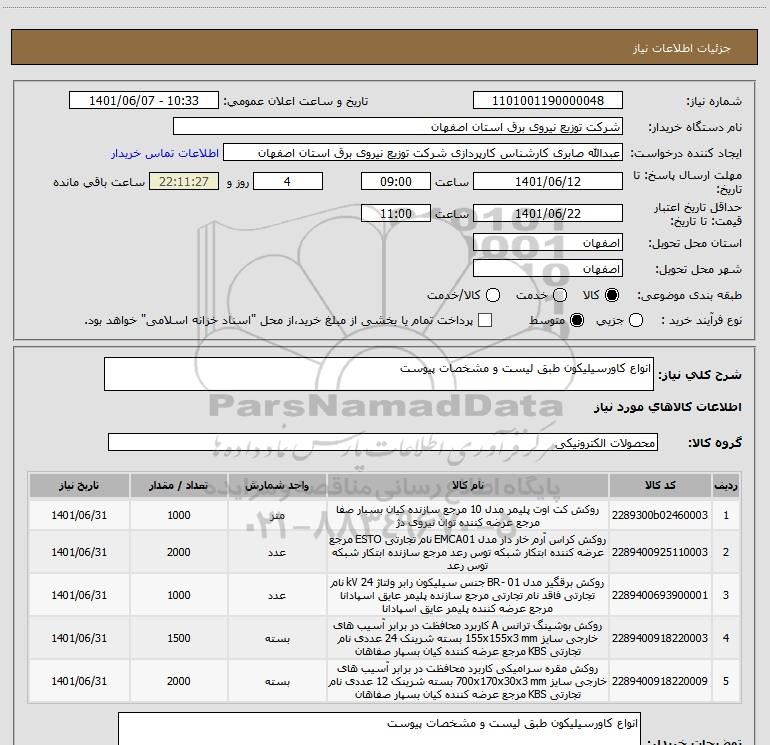Click the remaining time countdown 22:11:27

coord(184,181)
